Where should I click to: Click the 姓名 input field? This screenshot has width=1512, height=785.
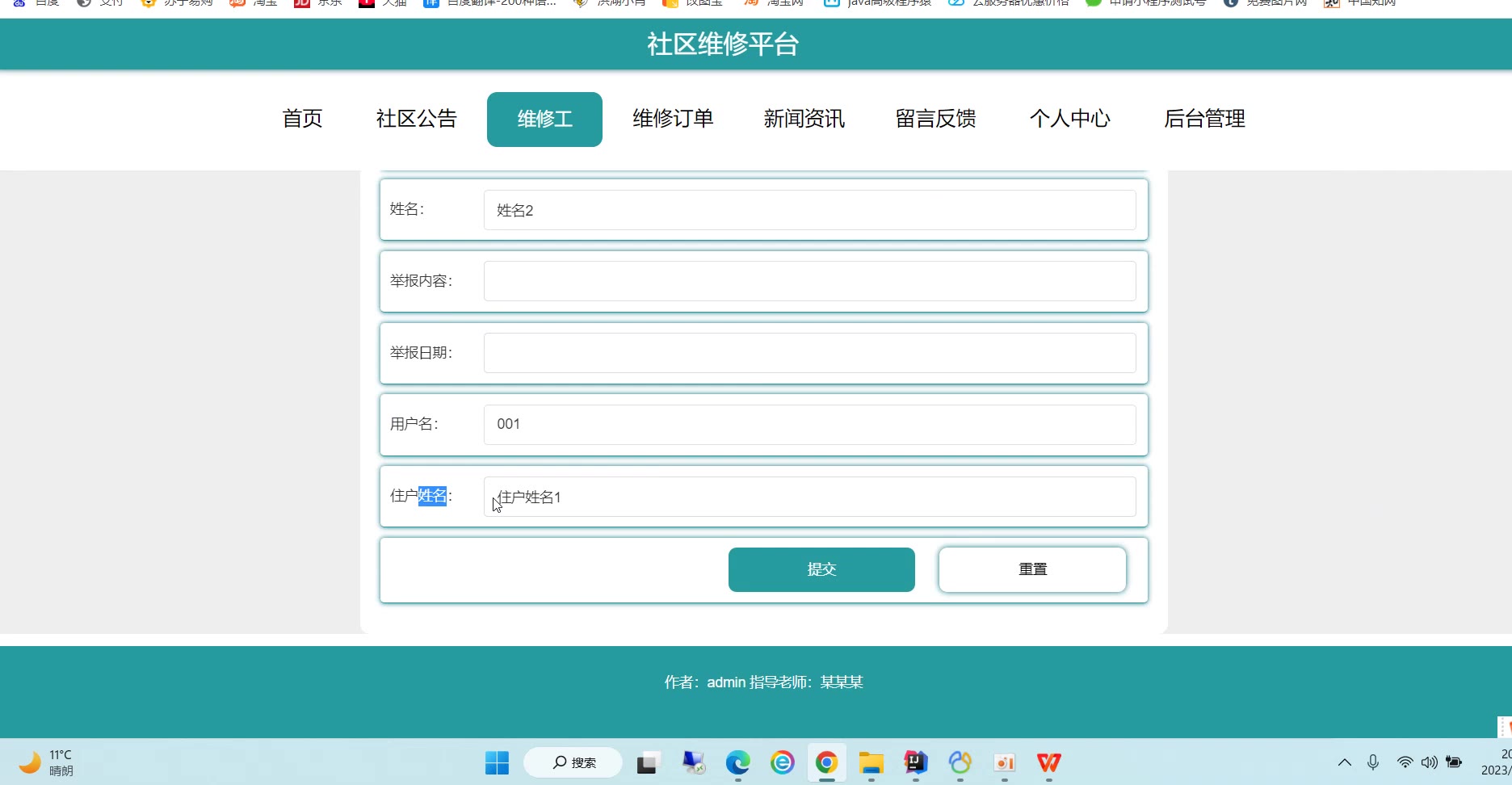(810, 210)
